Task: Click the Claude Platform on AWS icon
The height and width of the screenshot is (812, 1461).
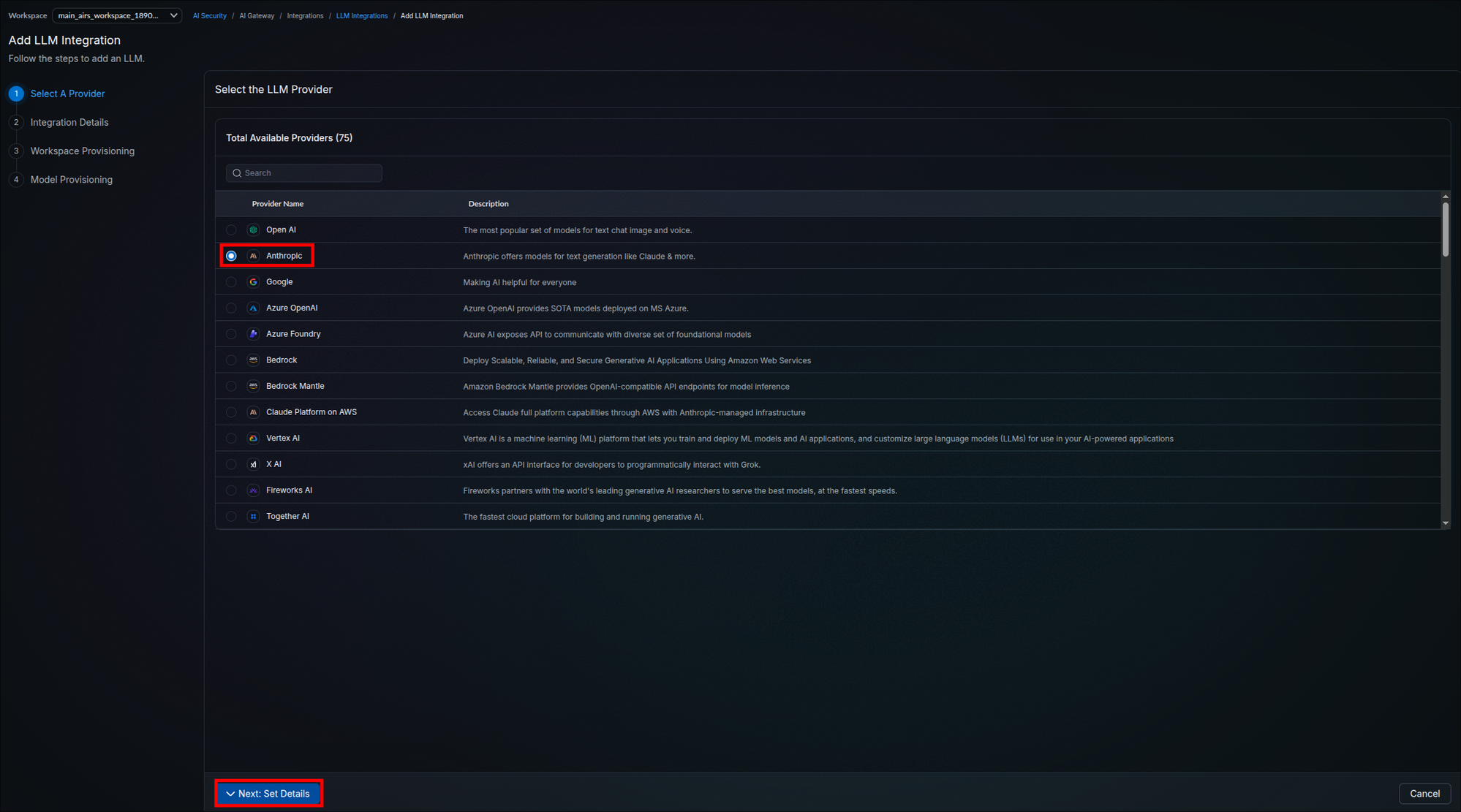Action: [x=253, y=412]
